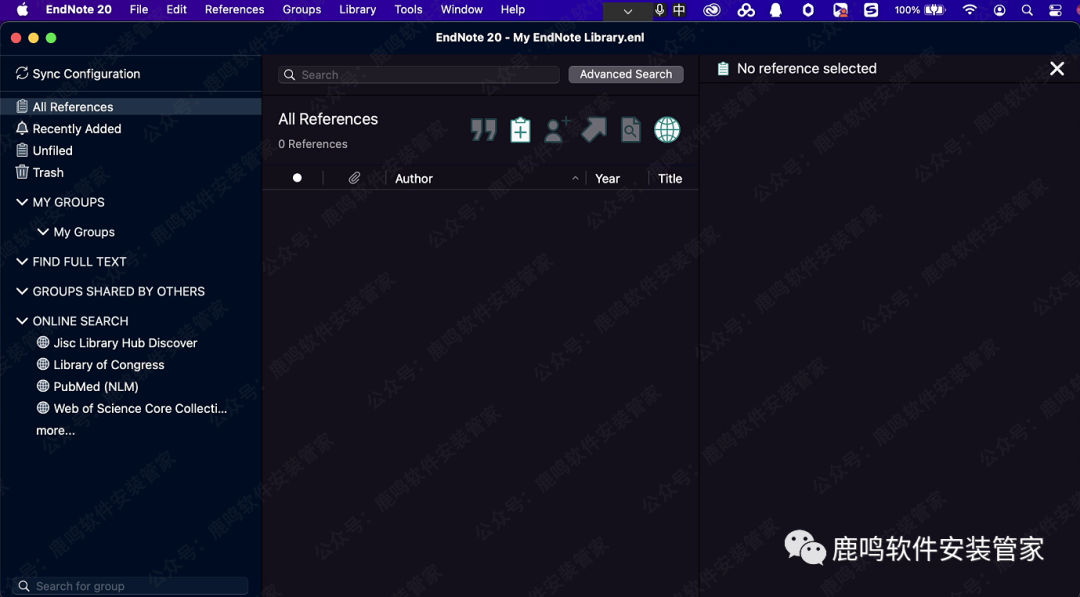Viewport: 1080px width, 597px height.
Task: Collapse GROUPS SHARED BY OTHERS section
Action: pyautogui.click(x=22, y=291)
